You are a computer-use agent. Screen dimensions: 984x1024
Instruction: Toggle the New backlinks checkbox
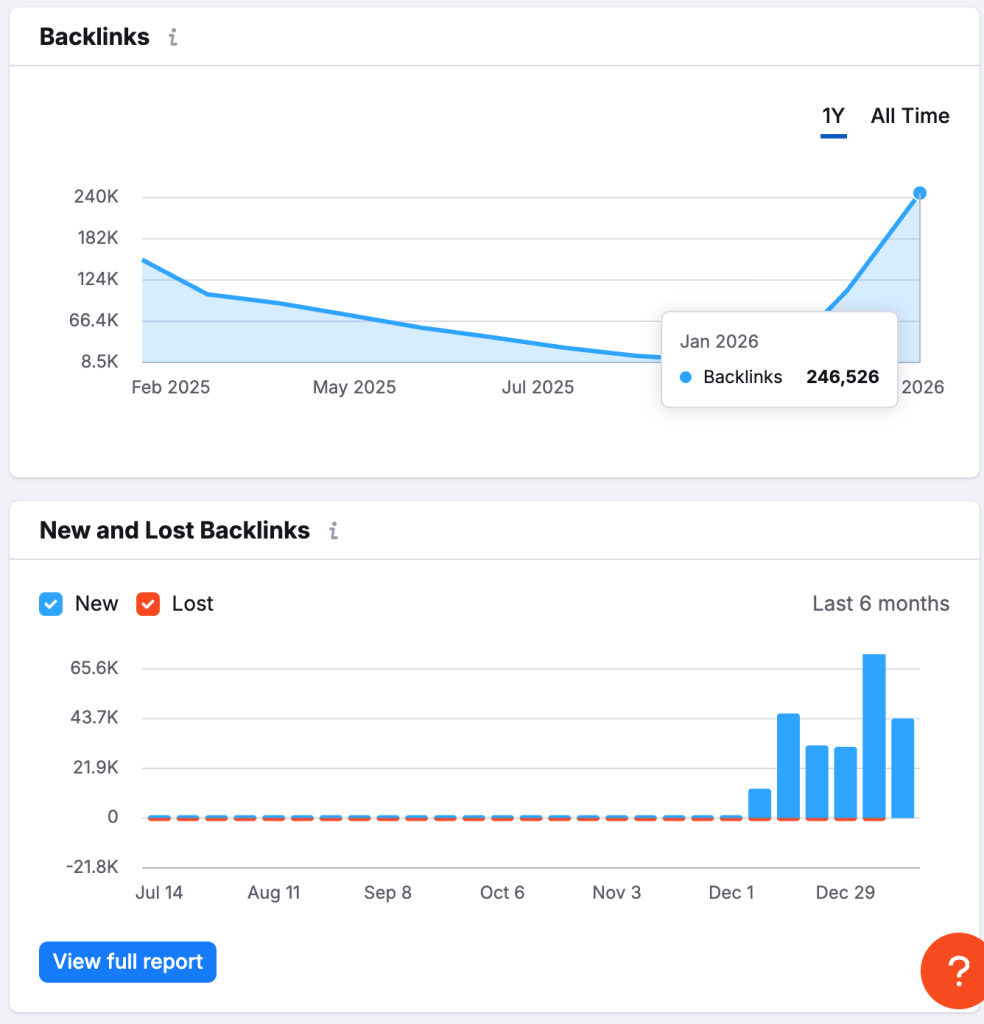[x=51, y=604]
